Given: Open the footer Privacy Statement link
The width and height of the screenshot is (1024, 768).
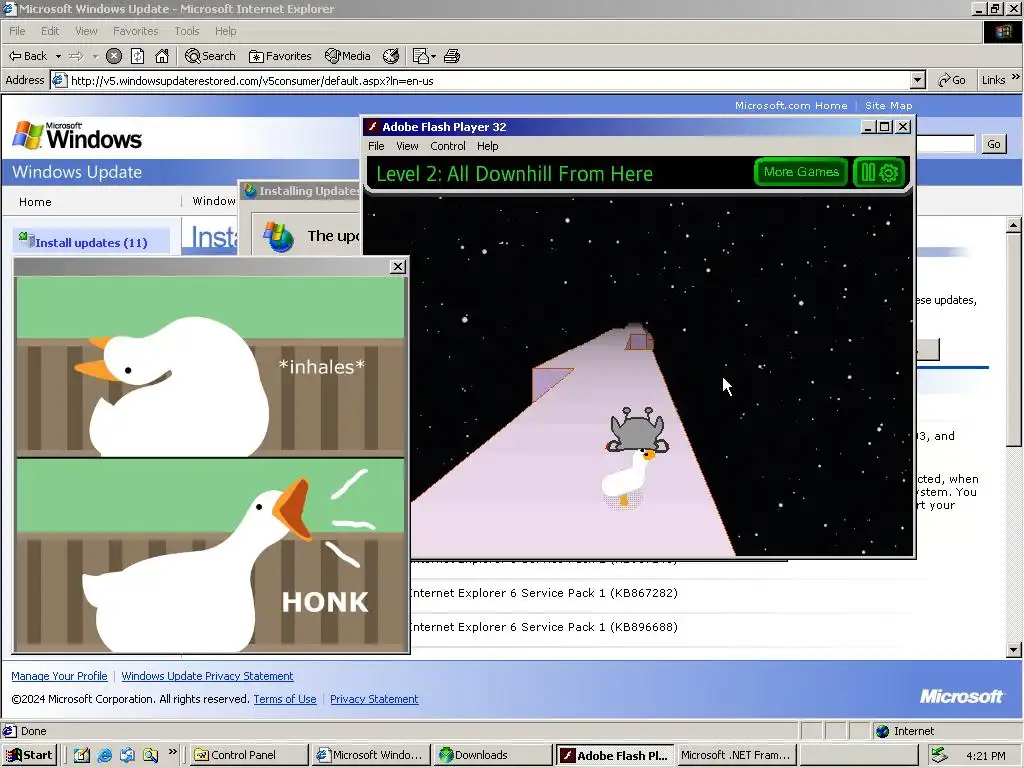Looking at the screenshot, I should (x=374, y=699).
